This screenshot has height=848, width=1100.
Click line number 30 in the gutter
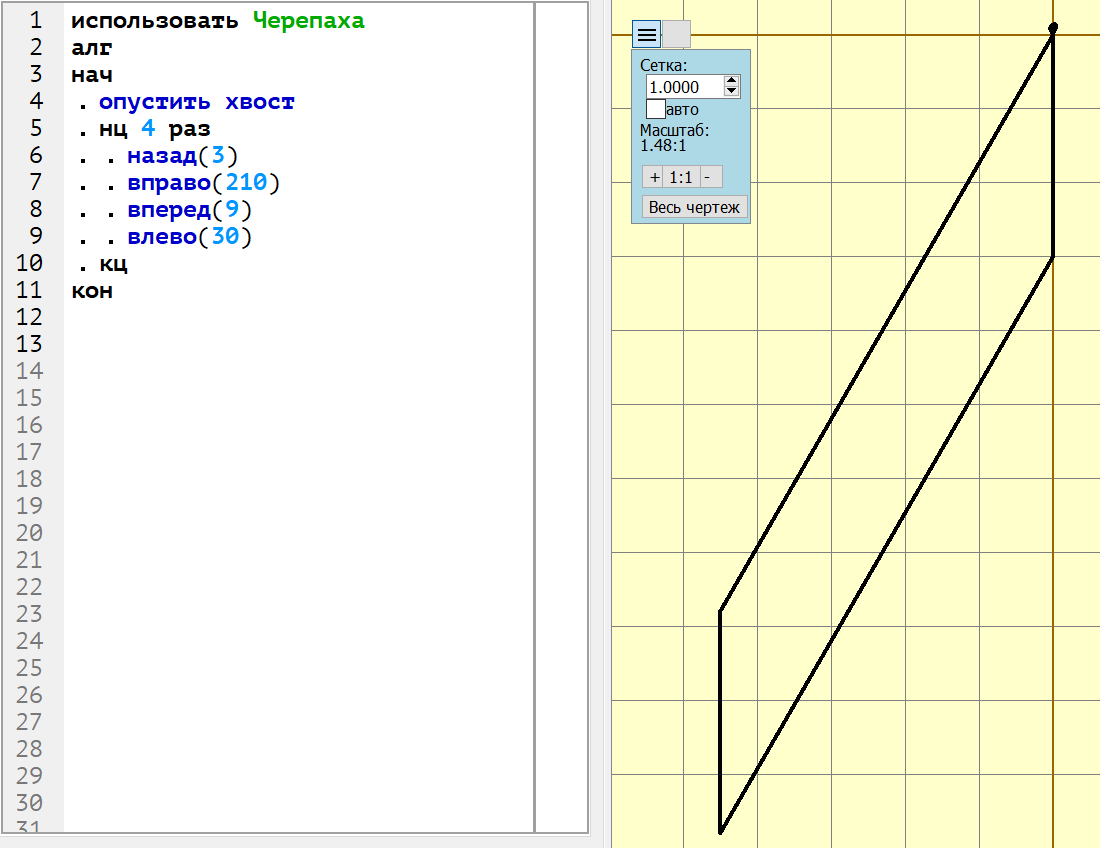[x=29, y=802]
